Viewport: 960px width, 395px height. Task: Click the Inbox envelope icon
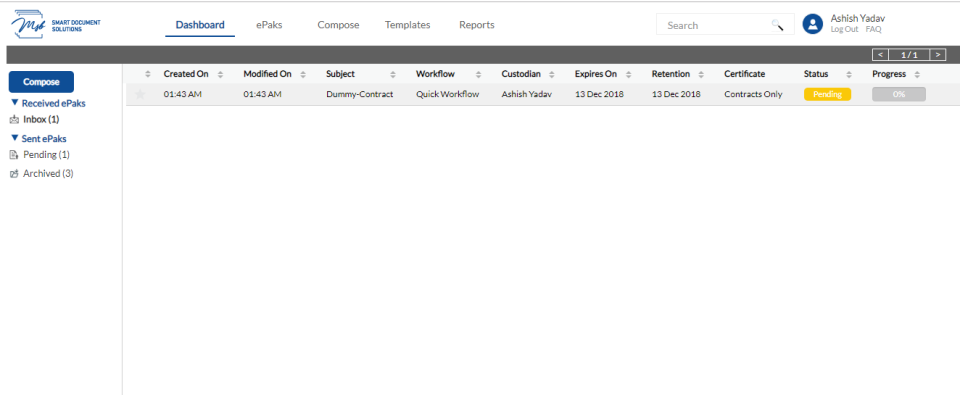coord(15,120)
